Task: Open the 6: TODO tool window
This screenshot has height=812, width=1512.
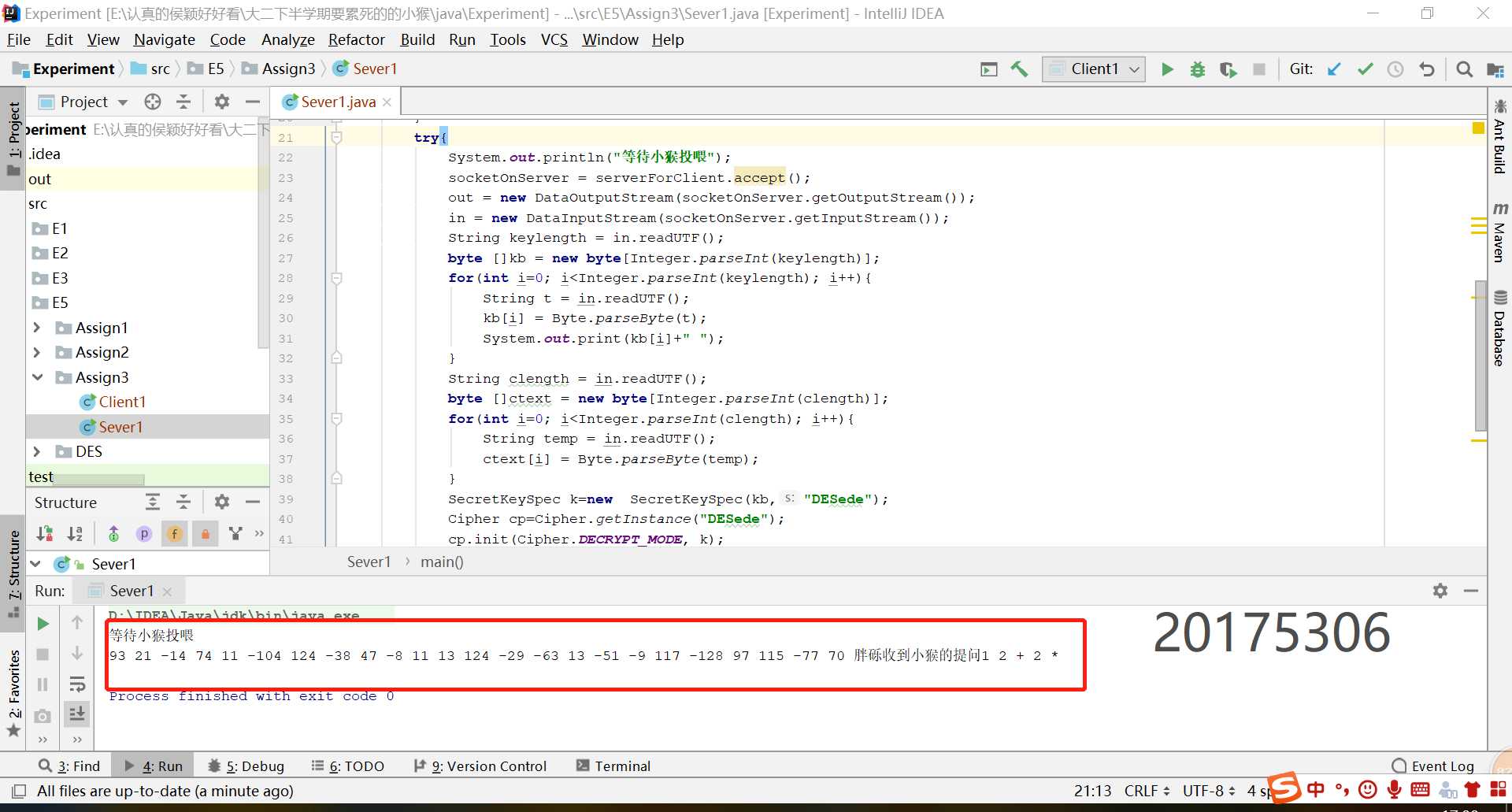Action: pos(347,766)
